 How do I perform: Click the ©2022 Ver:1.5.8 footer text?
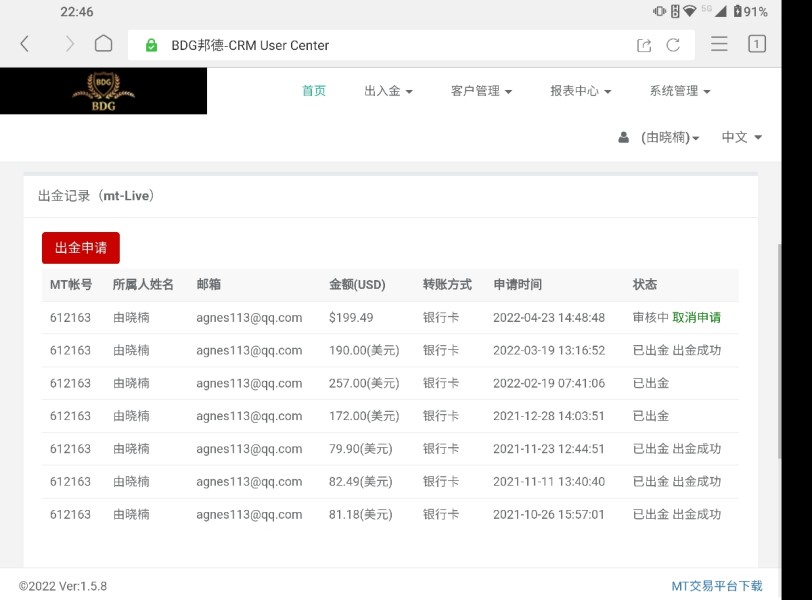[63, 586]
